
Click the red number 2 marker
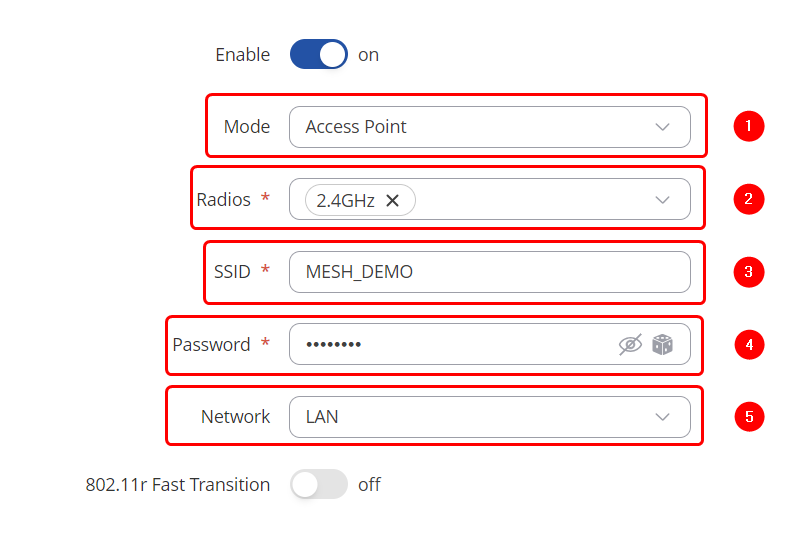coord(748,199)
